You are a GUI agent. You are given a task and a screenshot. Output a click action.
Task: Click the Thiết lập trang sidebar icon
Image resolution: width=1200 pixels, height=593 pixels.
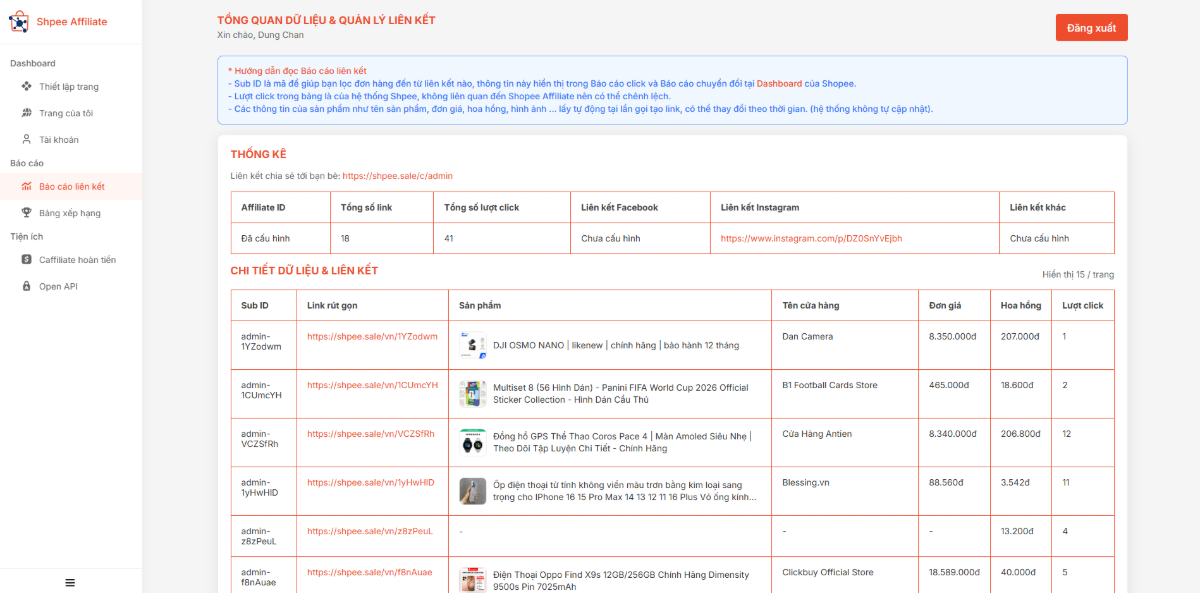coord(27,87)
